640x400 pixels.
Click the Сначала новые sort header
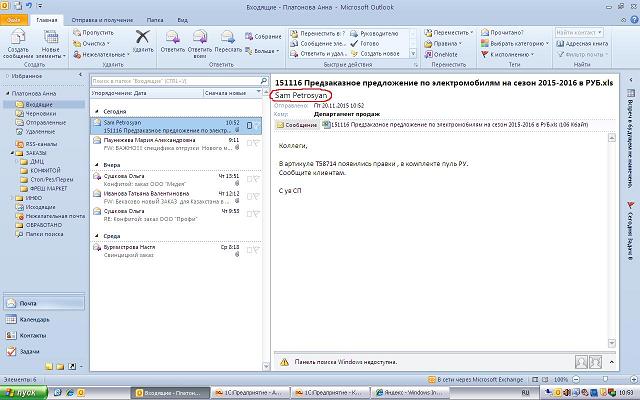[x=232, y=93]
